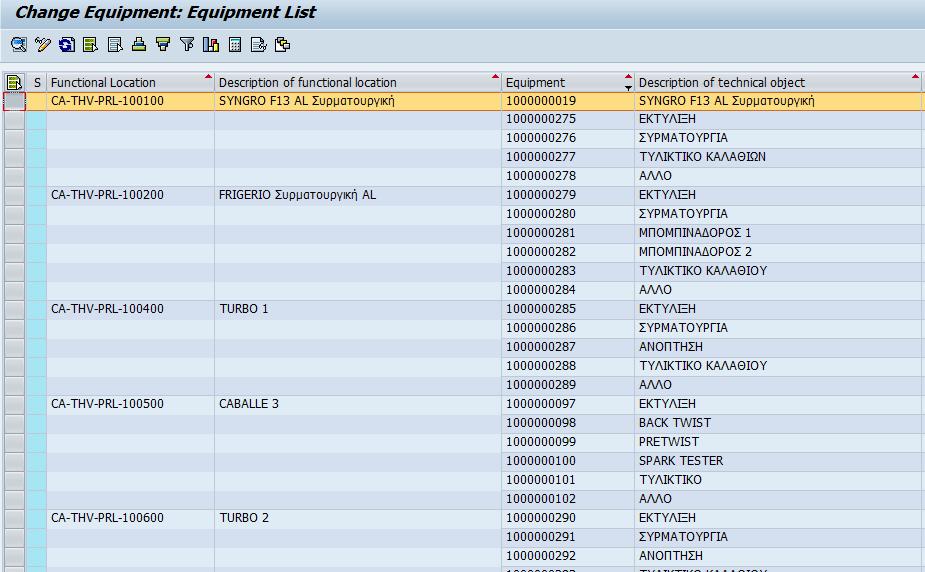Click the Deselect All icon
This screenshot has width=925, height=572.
(115, 44)
